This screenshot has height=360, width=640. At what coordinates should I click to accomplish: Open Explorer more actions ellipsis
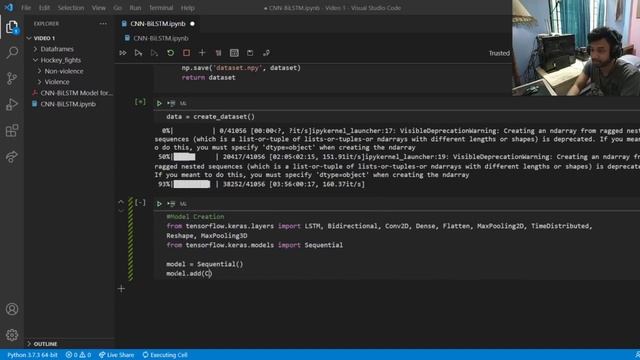coord(103,24)
